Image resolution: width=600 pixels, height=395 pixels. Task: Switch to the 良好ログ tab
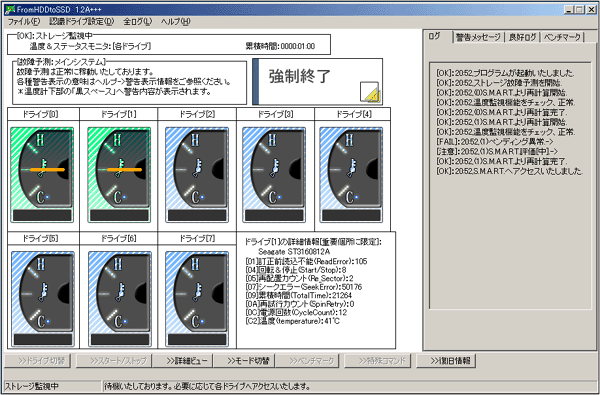point(523,37)
